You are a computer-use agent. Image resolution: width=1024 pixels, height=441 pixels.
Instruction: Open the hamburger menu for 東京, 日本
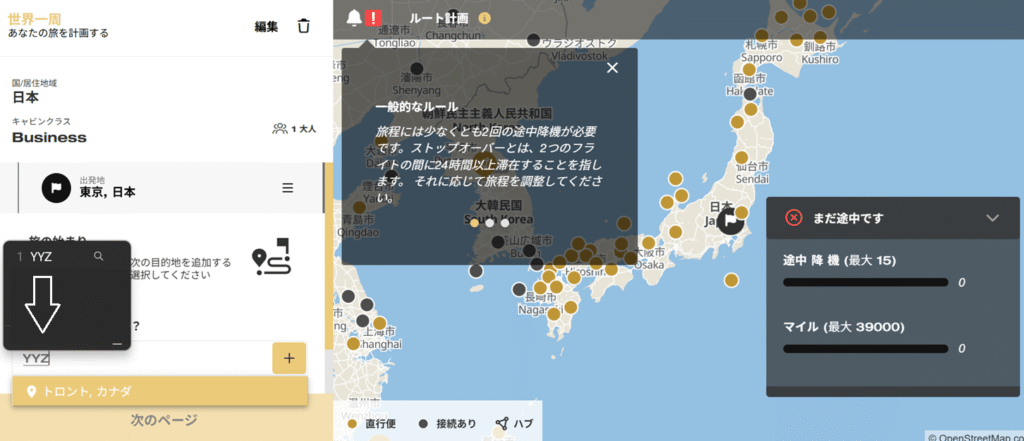[x=287, y=187]
